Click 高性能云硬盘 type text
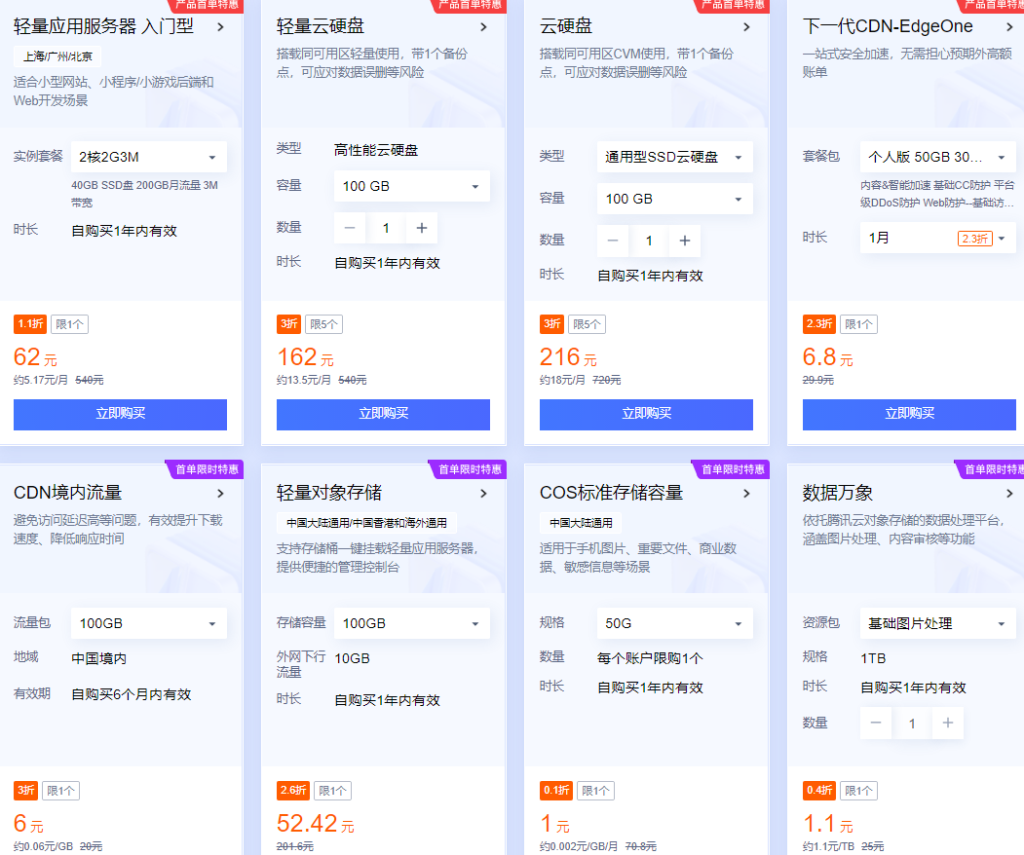1024x855 pixels. pos(376,150)
